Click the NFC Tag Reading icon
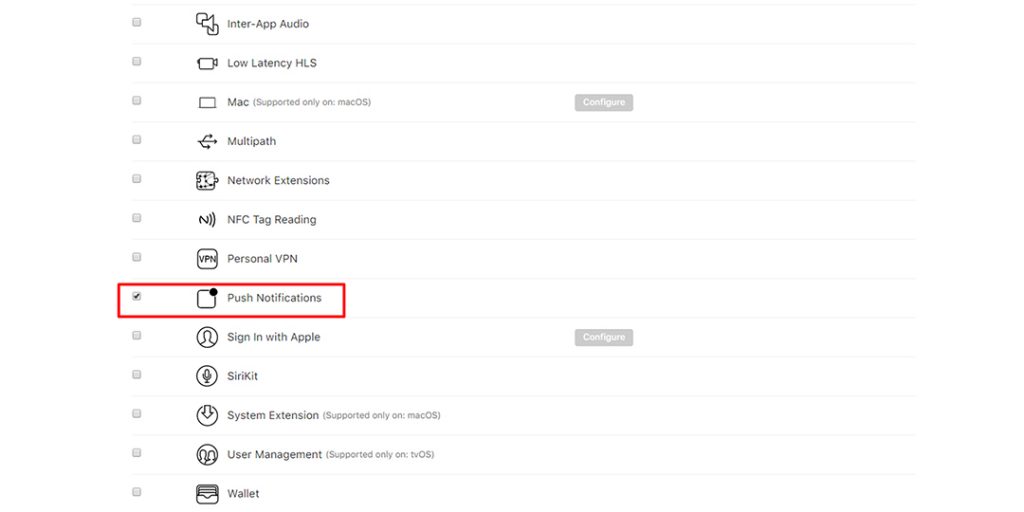This screenshot has height=512, width=1024. 207,220
